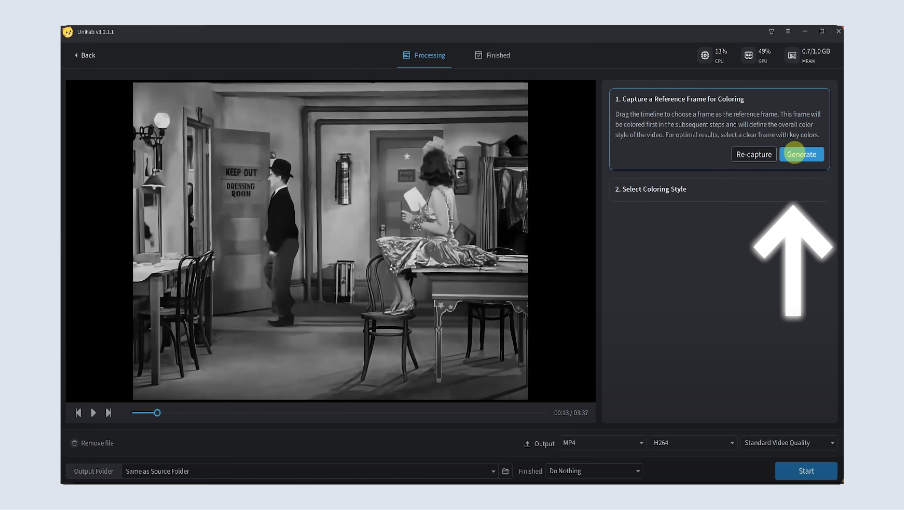Click the Generate button
904x510 pixels.
coord(801,154)
